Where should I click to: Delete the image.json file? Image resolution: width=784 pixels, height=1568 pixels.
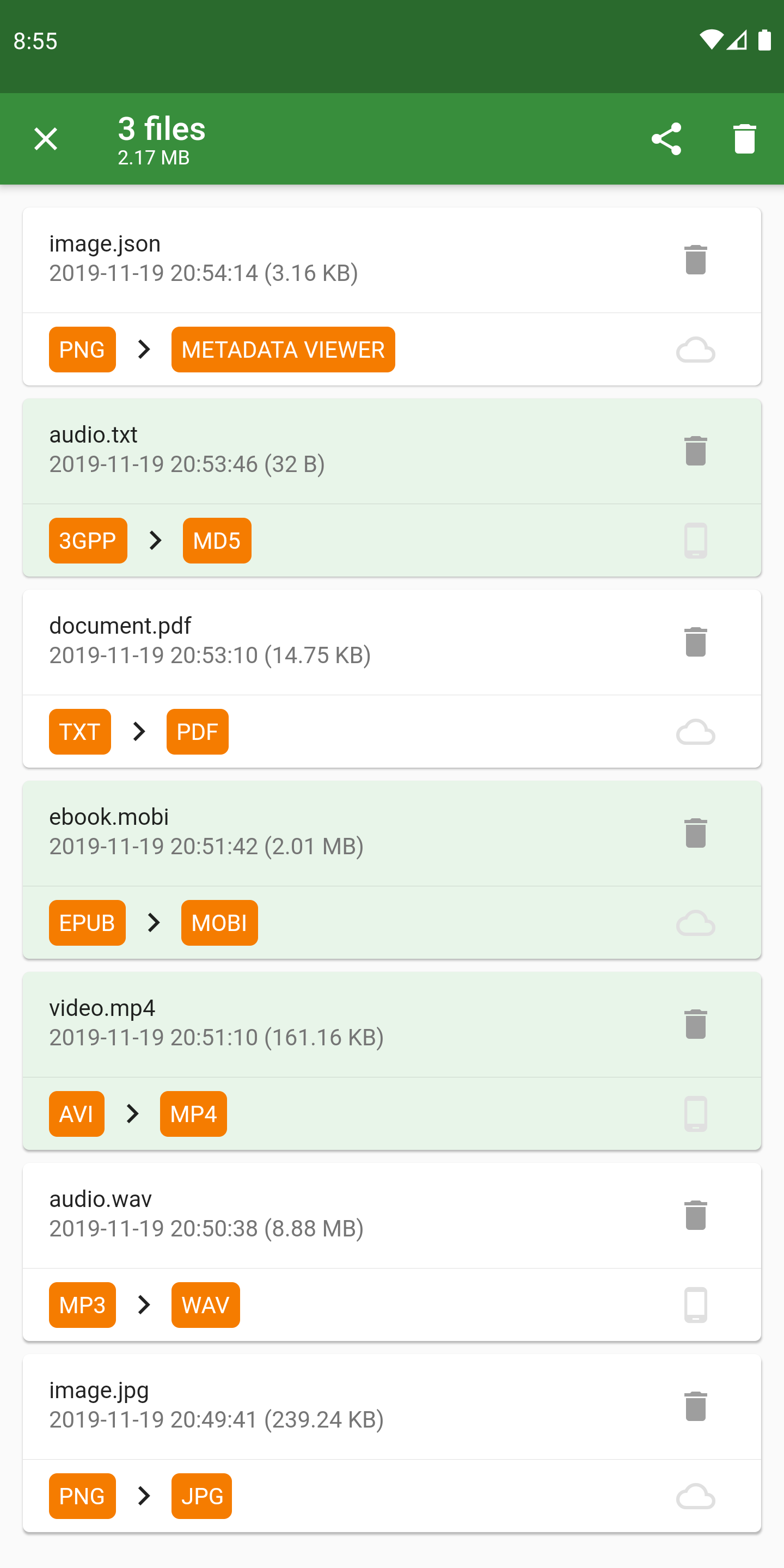coord(695,260)
